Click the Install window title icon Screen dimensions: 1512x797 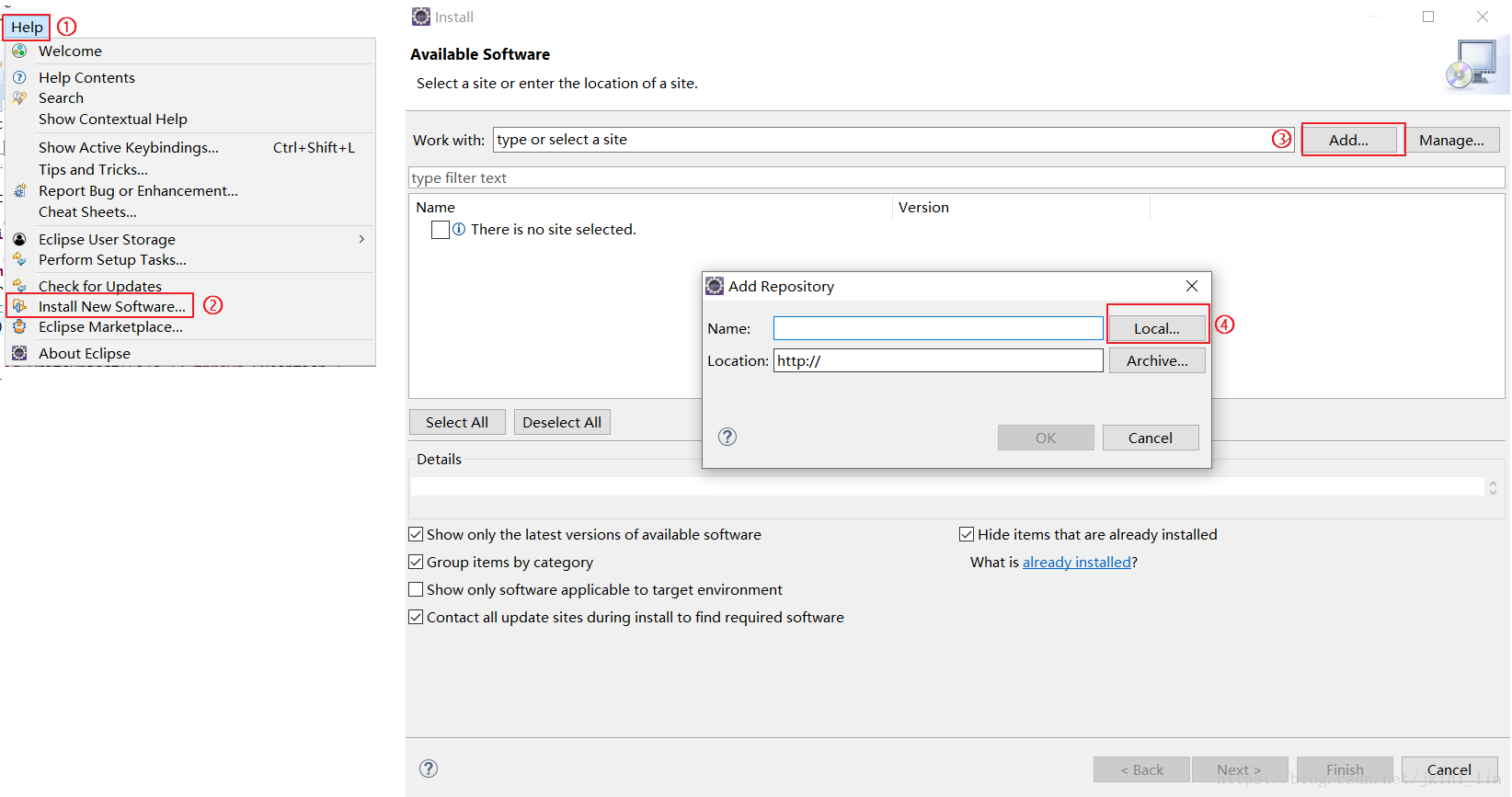point(421,17)
